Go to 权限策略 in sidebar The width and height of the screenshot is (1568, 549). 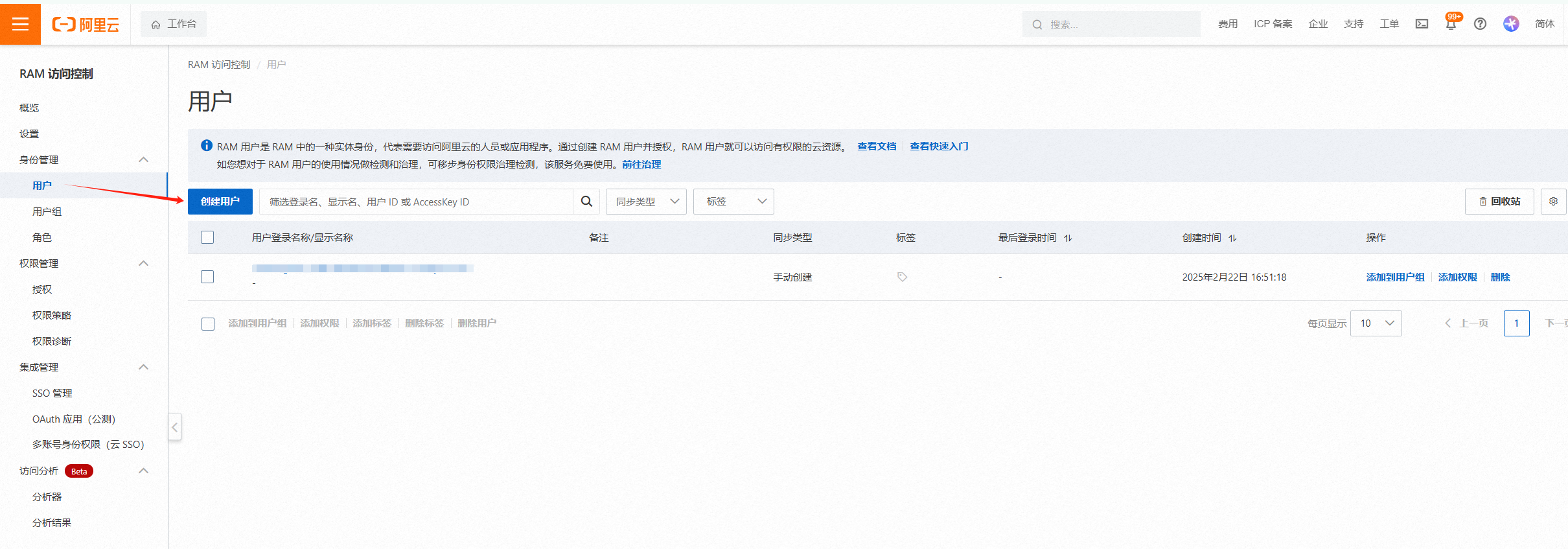pyautogui.click(x=52, y=315)
